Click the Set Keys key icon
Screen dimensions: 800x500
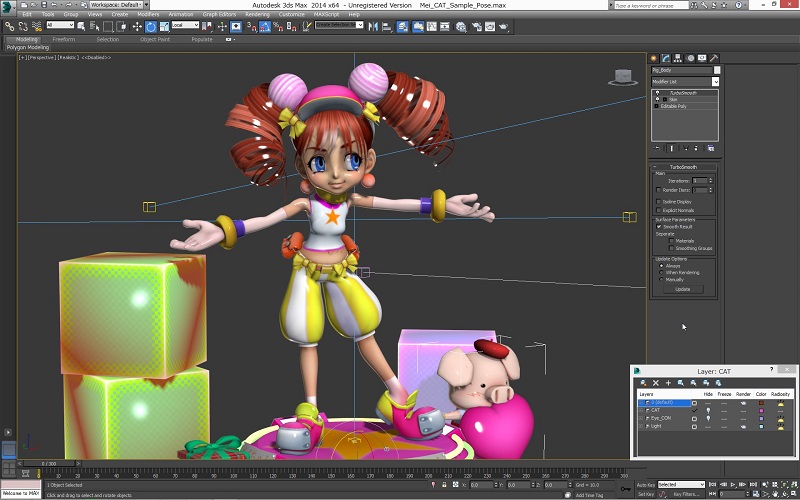coord(626,489)
